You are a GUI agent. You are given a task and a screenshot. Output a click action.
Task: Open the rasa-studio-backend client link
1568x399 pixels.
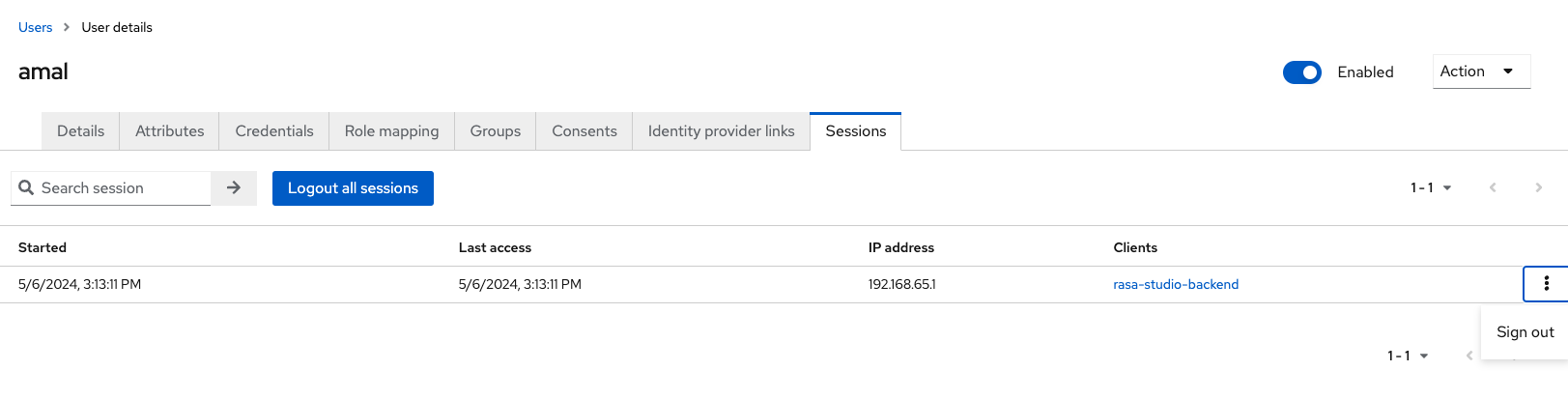(1176, 284)
